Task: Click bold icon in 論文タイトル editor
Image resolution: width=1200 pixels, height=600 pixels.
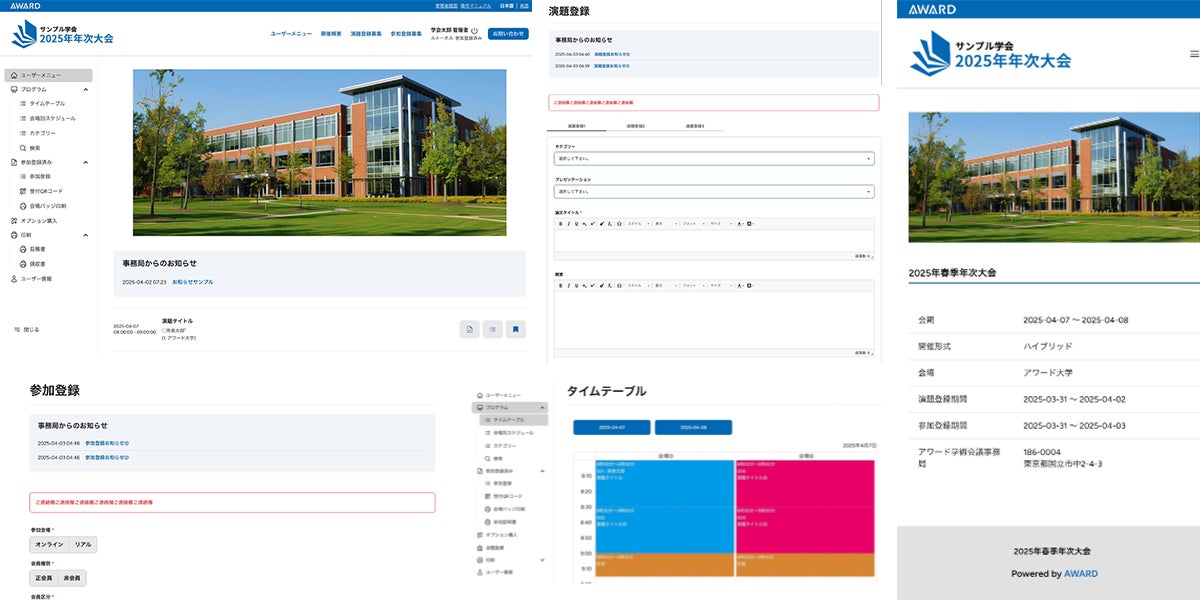Action: (x=561, y=224)
